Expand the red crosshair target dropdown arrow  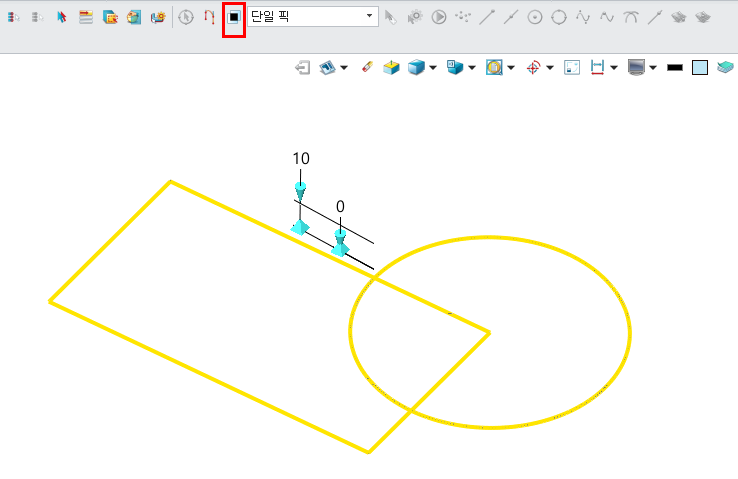[x=550, y=68]
